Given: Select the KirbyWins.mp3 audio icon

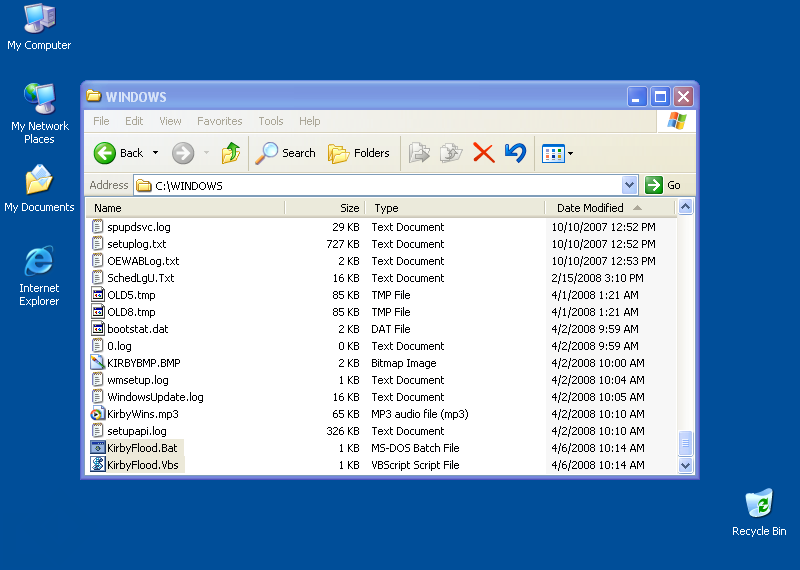Looking at the screenshot, I should pos(97,414).
